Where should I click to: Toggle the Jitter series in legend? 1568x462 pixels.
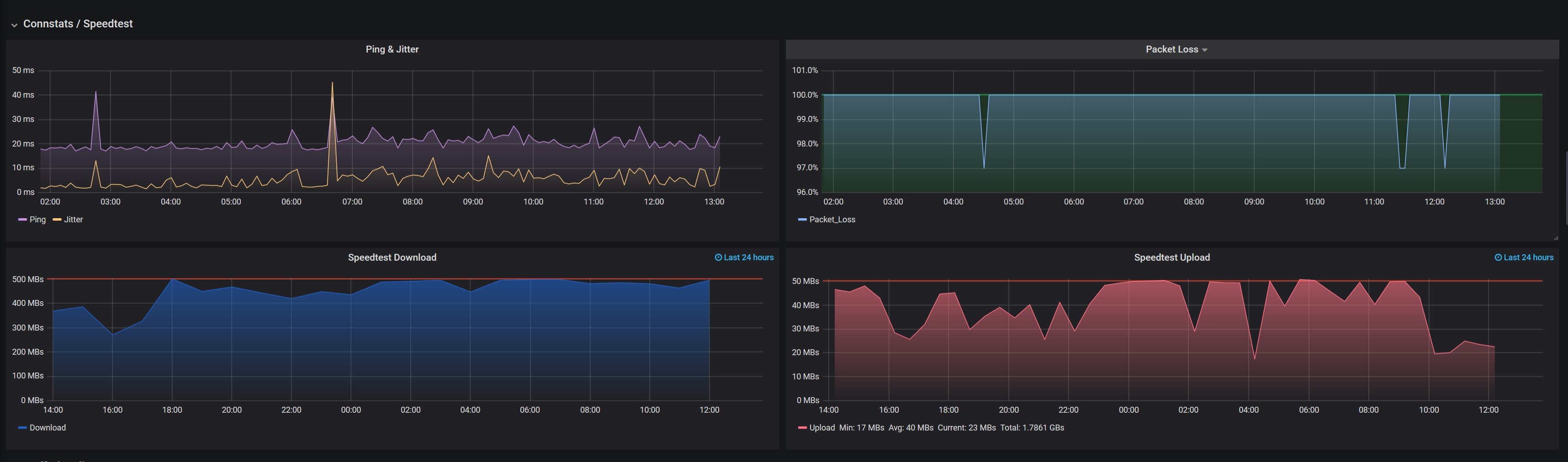(x=74, y=220)
